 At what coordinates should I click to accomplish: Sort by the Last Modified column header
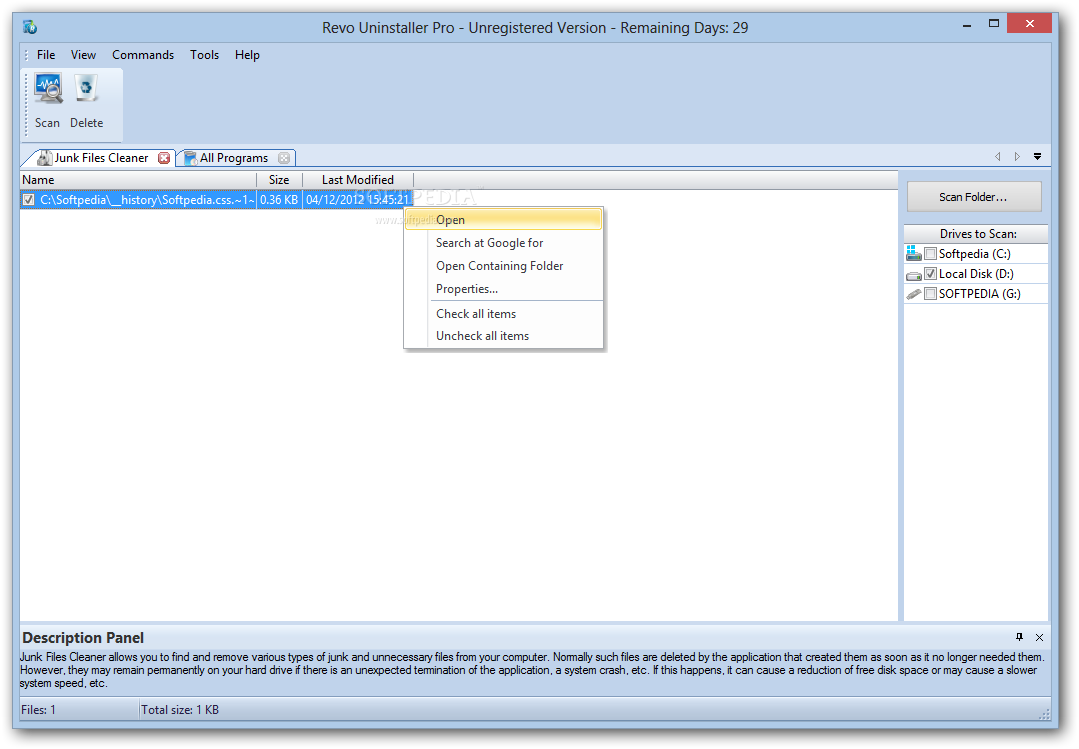click(x=358, y=180)
